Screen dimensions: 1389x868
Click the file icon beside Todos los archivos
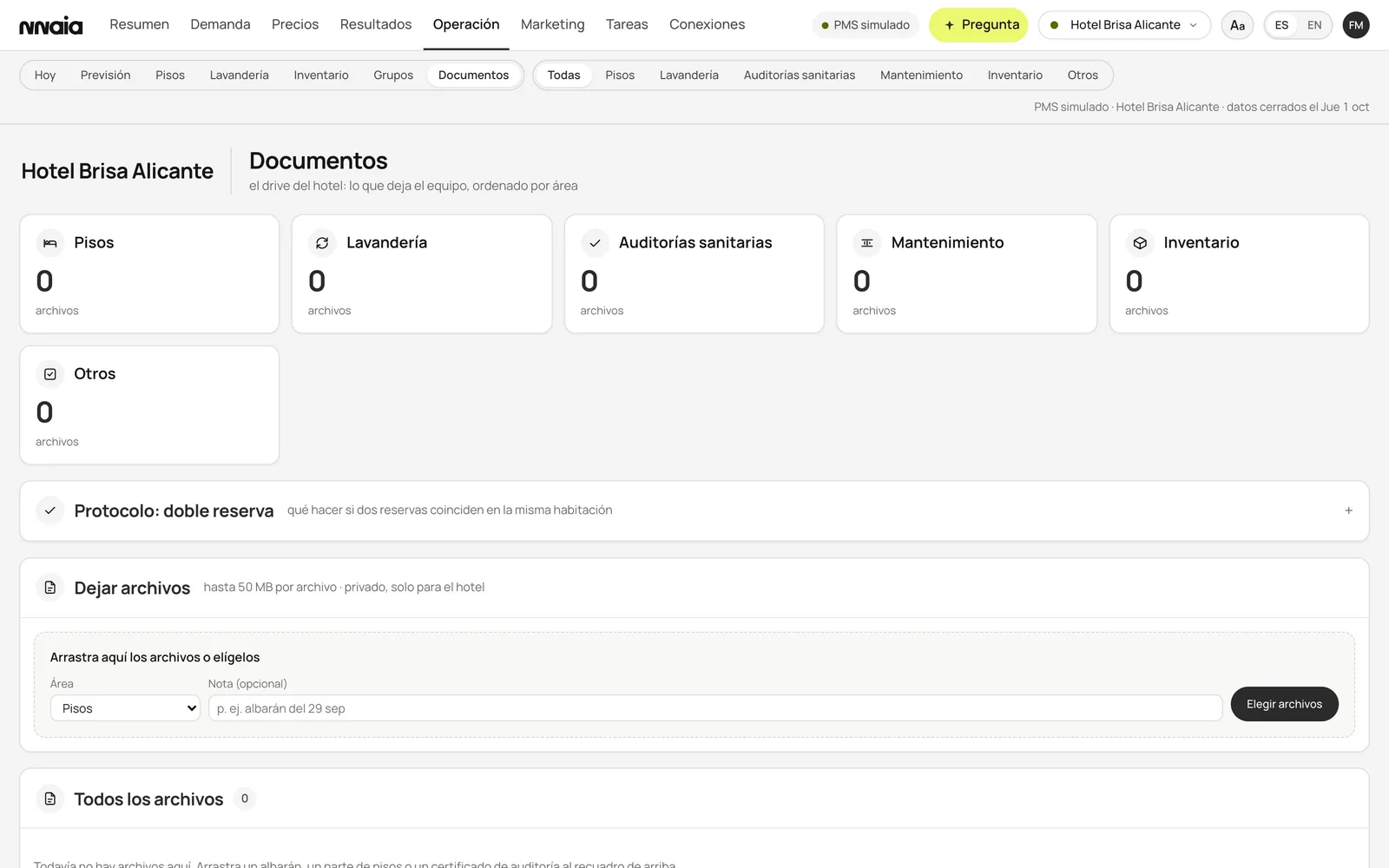click(x=50, y=799)
